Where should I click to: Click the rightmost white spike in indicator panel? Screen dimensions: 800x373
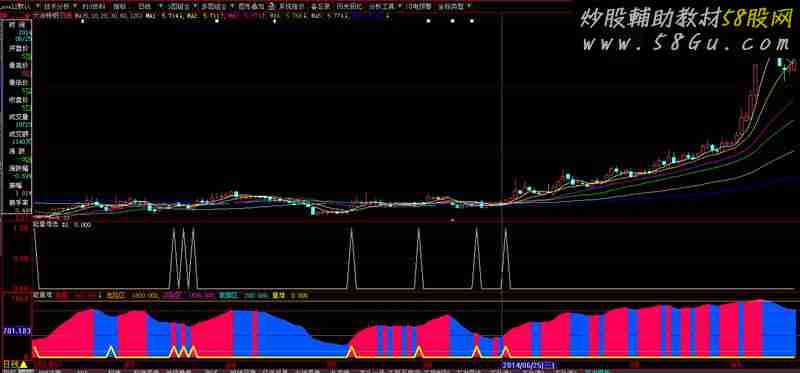click(506, 258)
